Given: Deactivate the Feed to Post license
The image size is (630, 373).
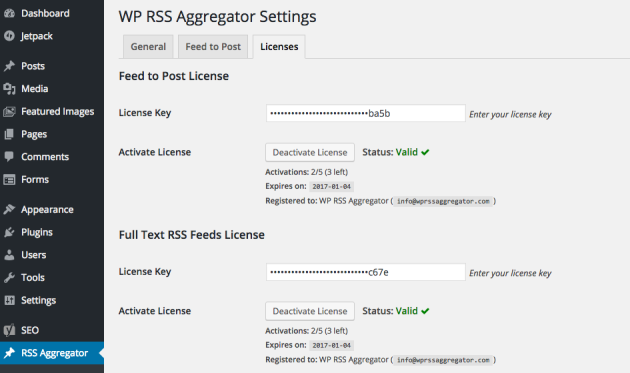Looking at the screenshot, I should (x=310, y=152).
